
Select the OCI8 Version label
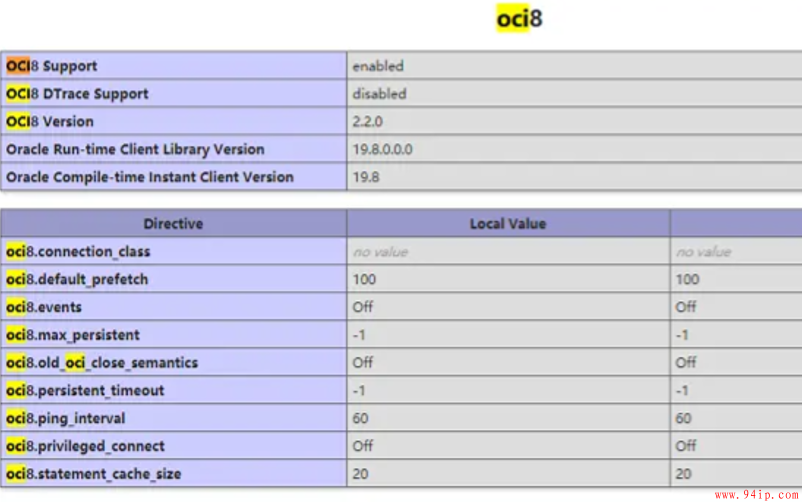click(x=50, y=121)
